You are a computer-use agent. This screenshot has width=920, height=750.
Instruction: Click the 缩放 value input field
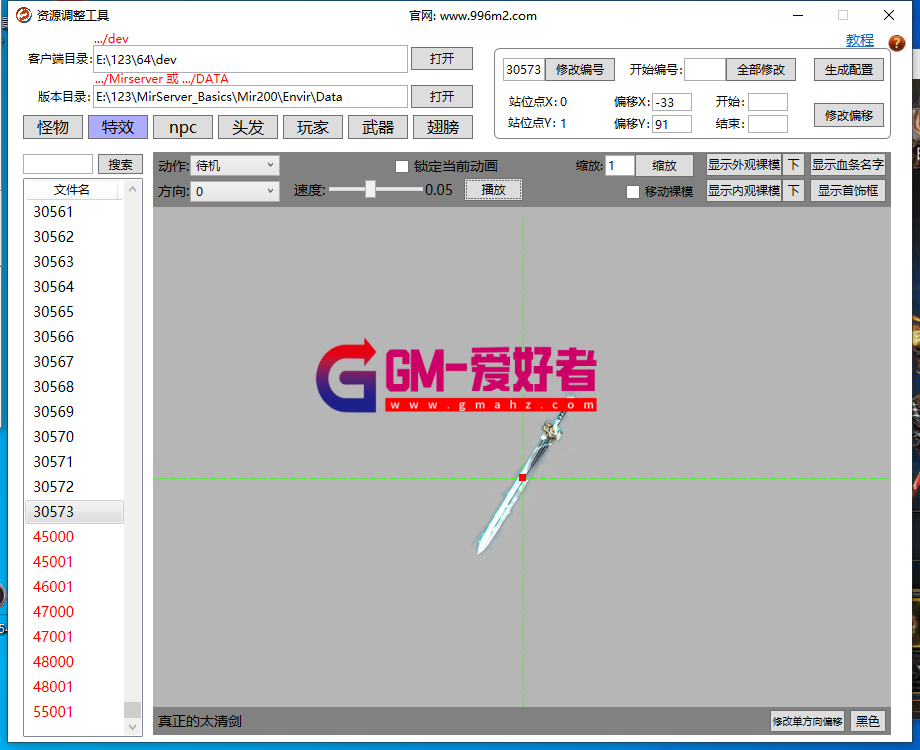point(620,165)
